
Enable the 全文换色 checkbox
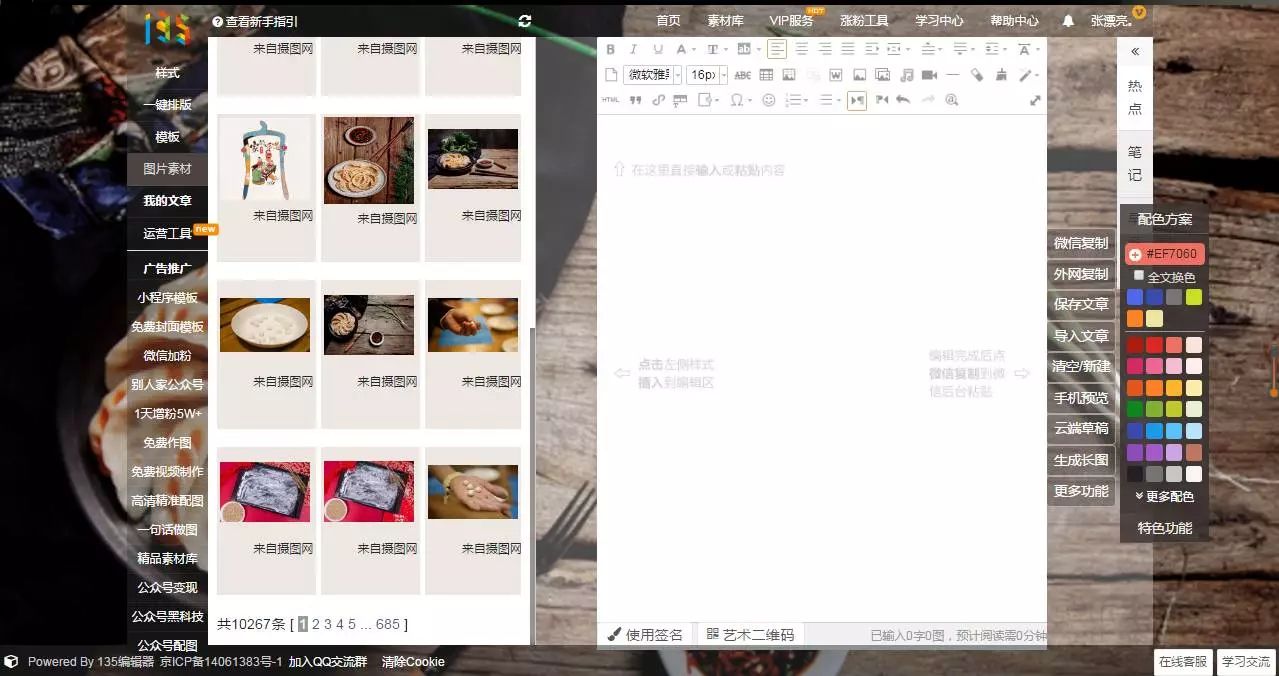(x=1138, y=277)
